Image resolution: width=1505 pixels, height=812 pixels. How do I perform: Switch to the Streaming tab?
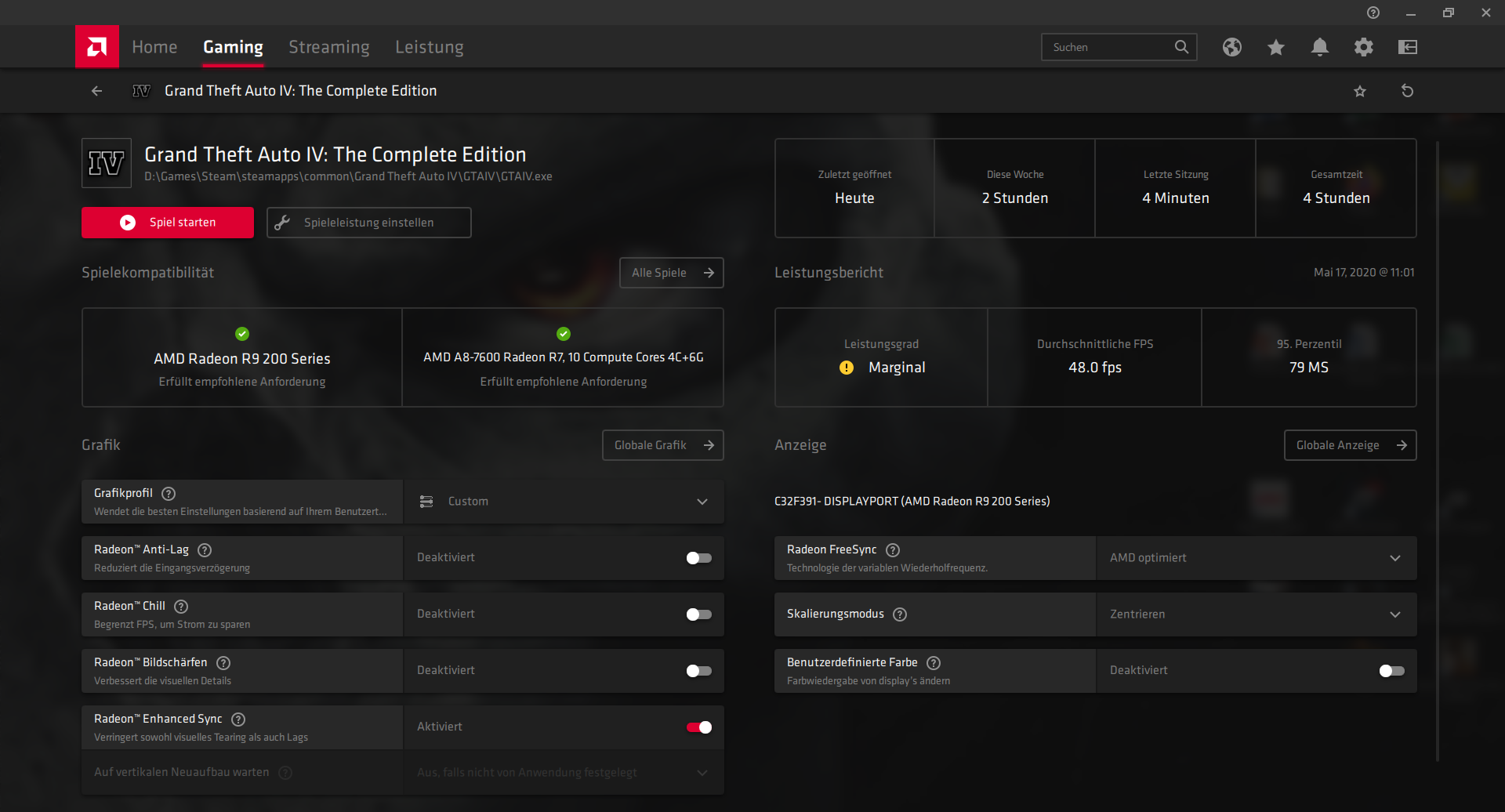[329, 47]
